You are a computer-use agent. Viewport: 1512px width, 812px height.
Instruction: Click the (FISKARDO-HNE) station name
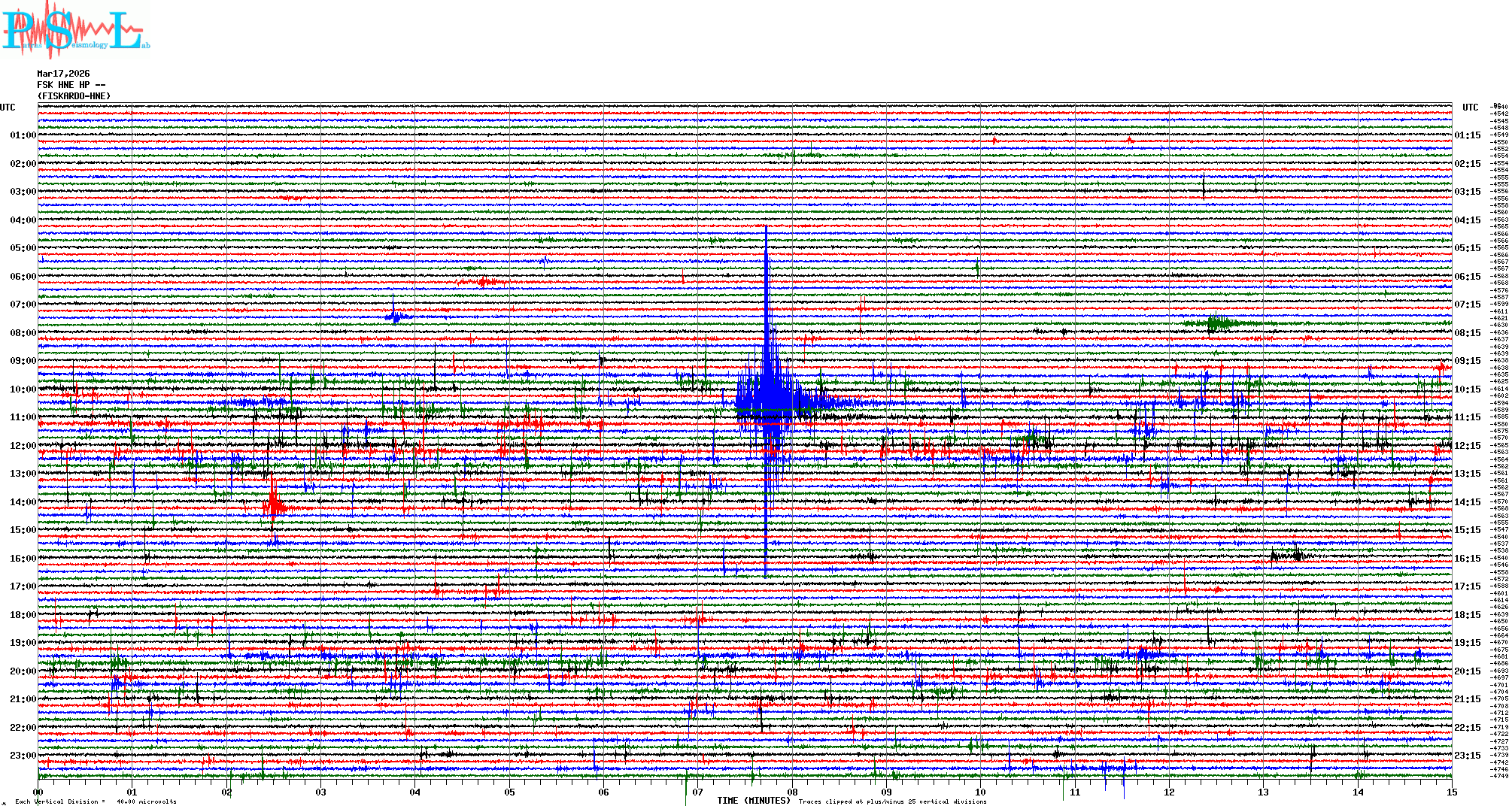point(74,96)
